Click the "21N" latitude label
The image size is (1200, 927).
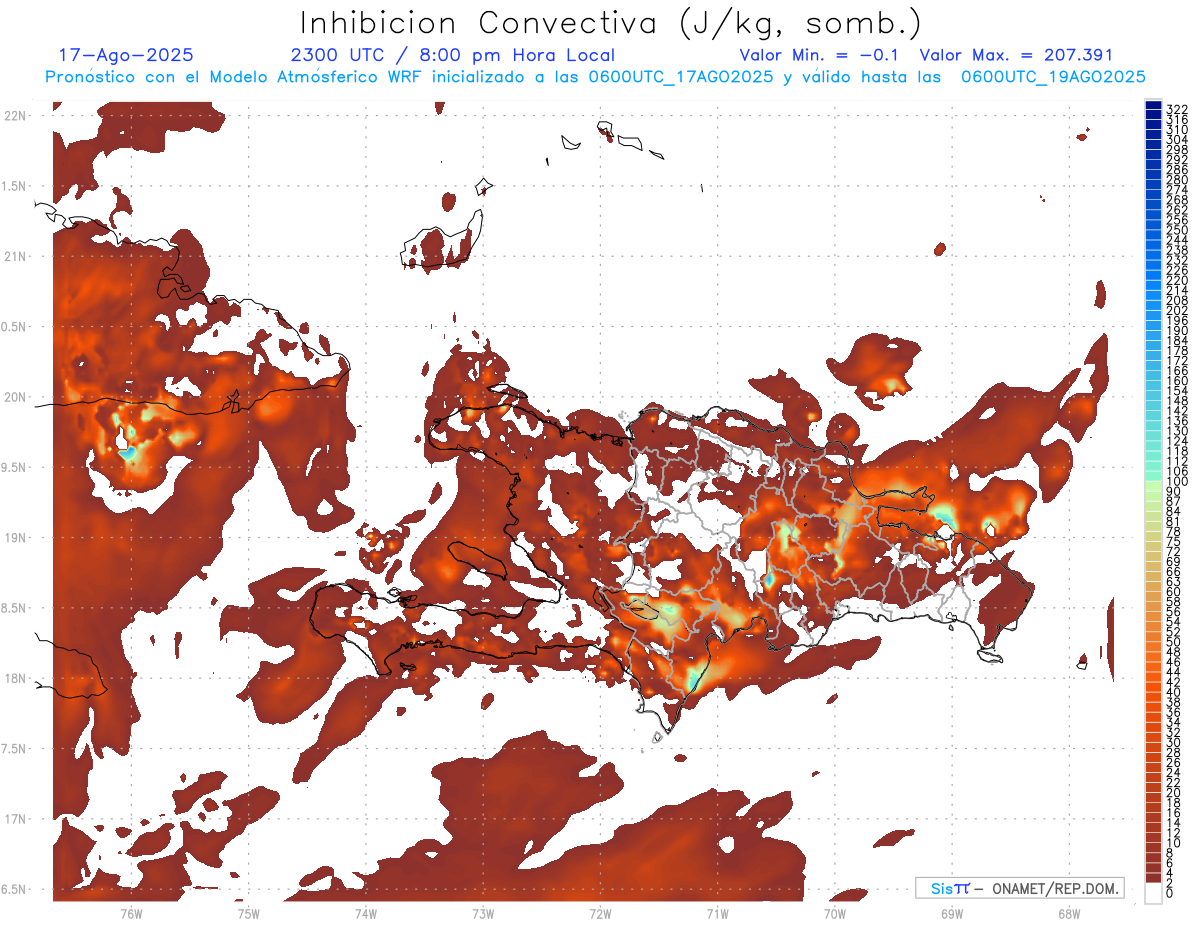coord(15,257)
